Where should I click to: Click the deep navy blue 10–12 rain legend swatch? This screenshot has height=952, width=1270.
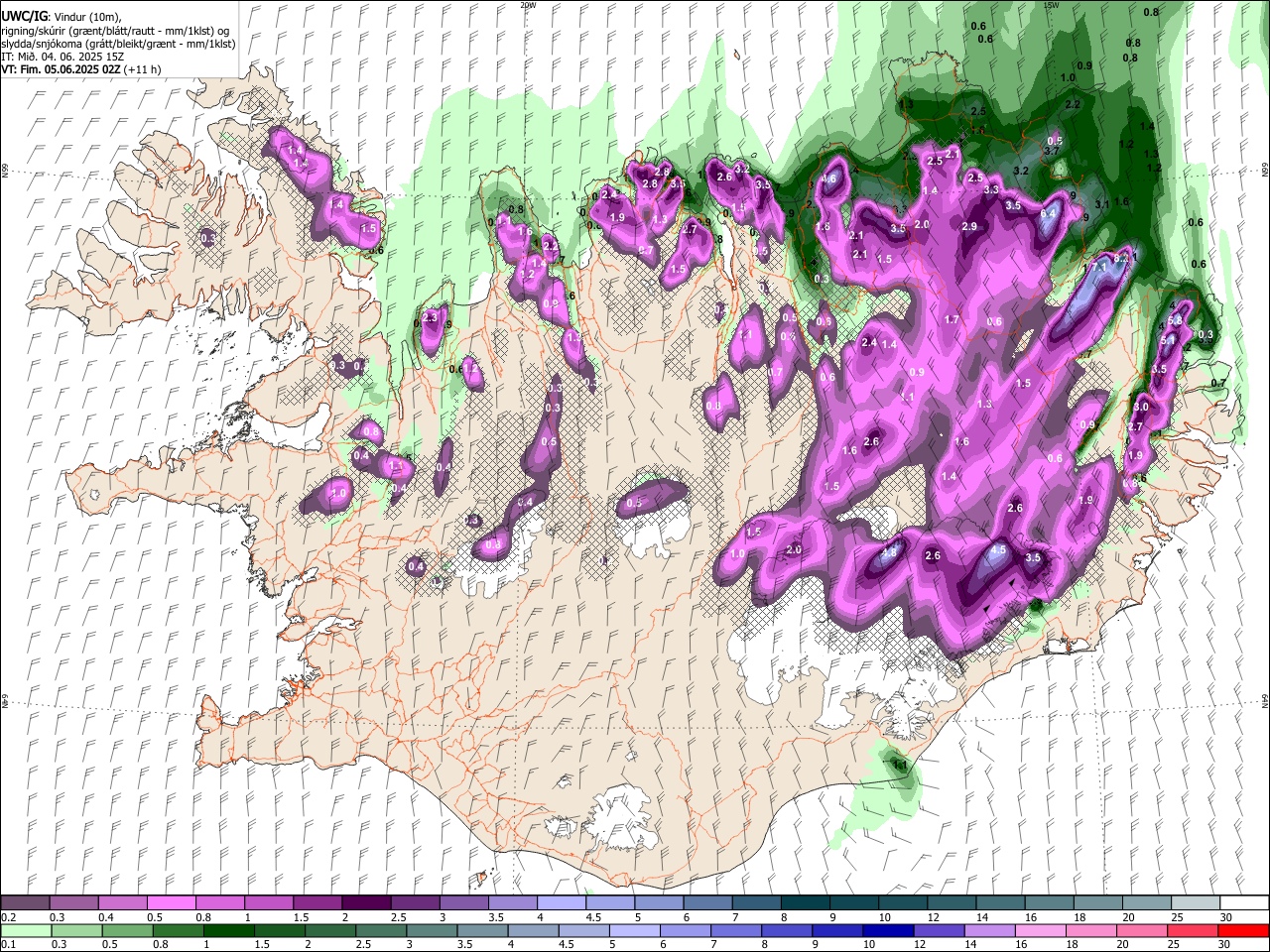888,931
